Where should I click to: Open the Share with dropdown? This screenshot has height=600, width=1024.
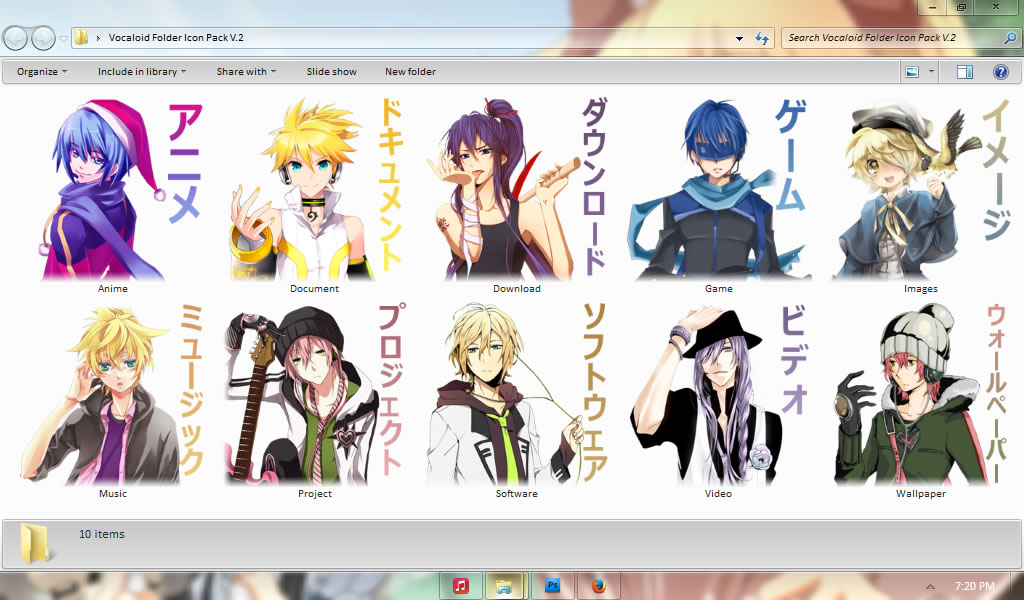point(246,72)
